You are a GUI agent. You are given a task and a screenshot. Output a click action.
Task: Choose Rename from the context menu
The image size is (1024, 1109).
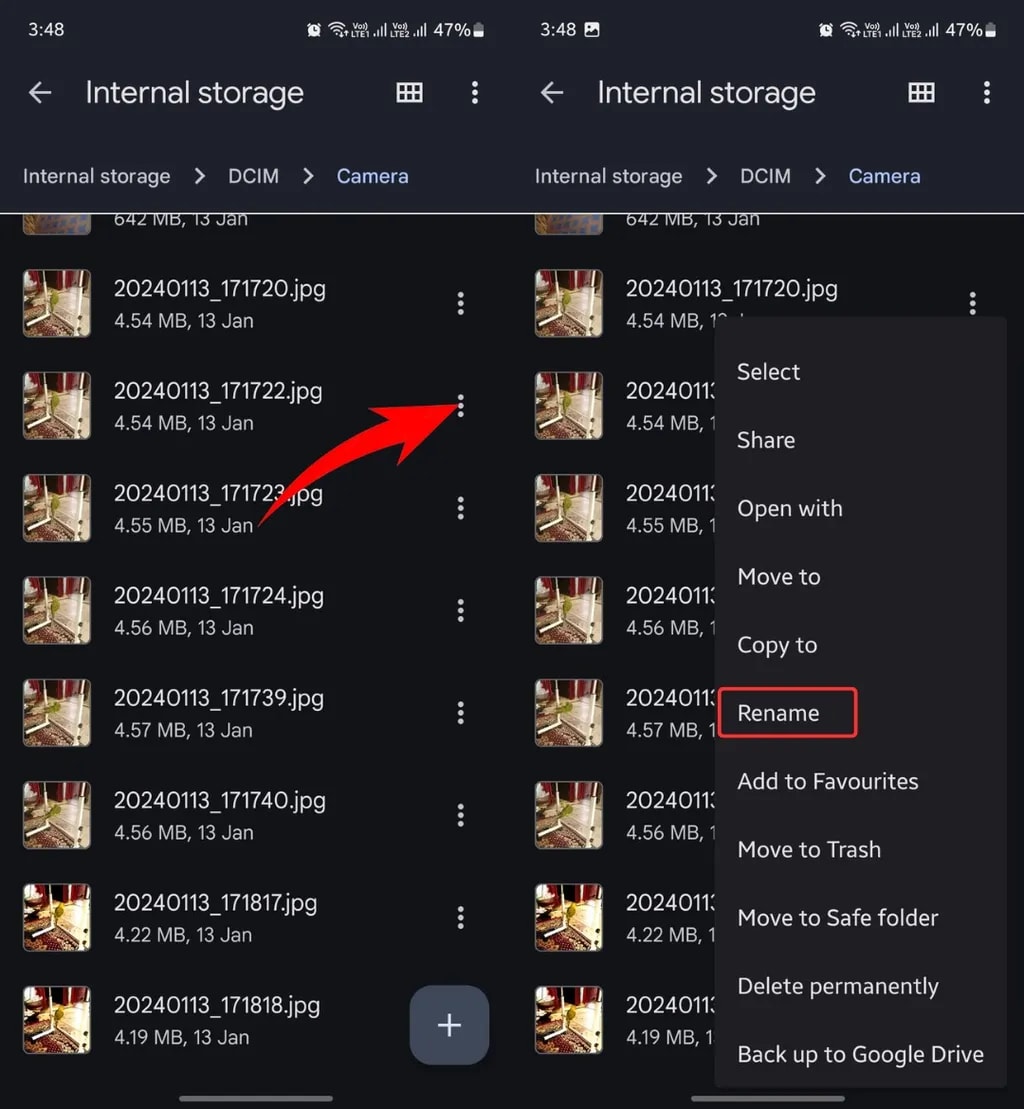(x=778, y=713)
